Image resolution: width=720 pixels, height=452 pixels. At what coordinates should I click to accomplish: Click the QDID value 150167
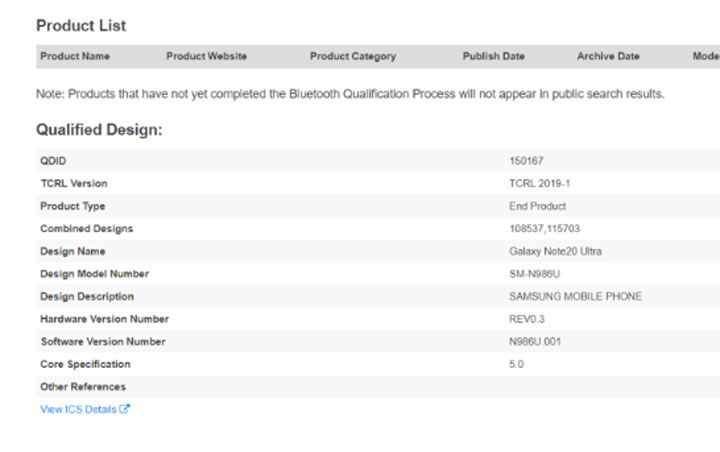pyautogui.click(x=525, y=161)
